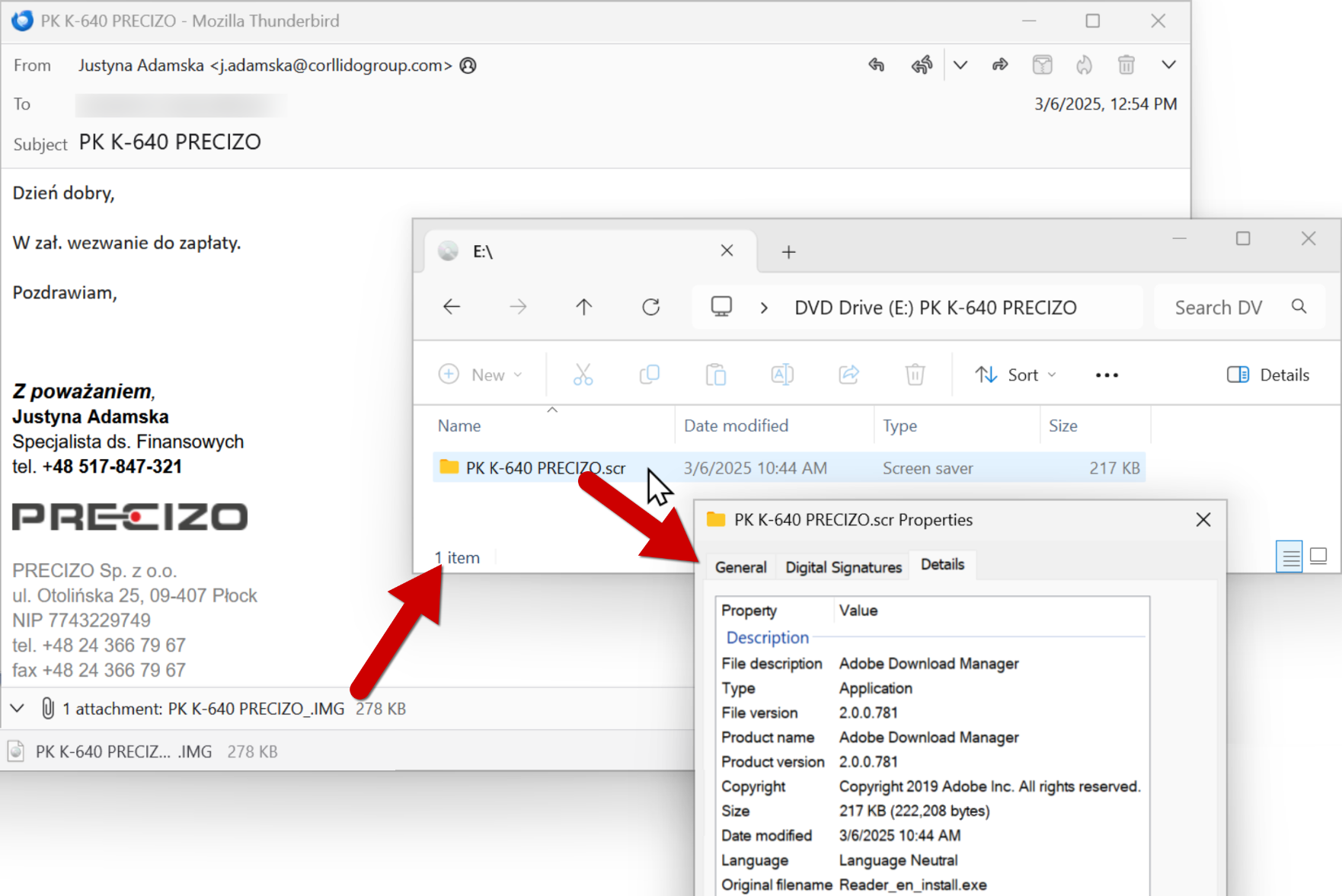Open the New dropdown in Explorer toolbar
The height and width of the screenshot is (896, 1342).
click(x=481, y=375)
